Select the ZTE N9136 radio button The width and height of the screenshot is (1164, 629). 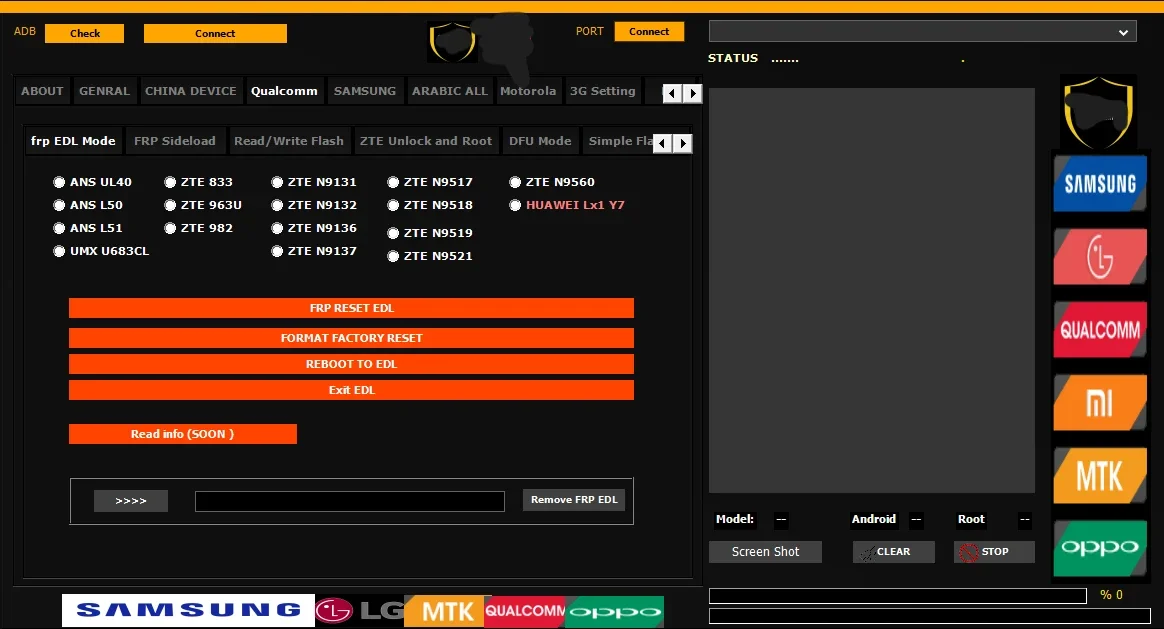(x=277, y=228)
